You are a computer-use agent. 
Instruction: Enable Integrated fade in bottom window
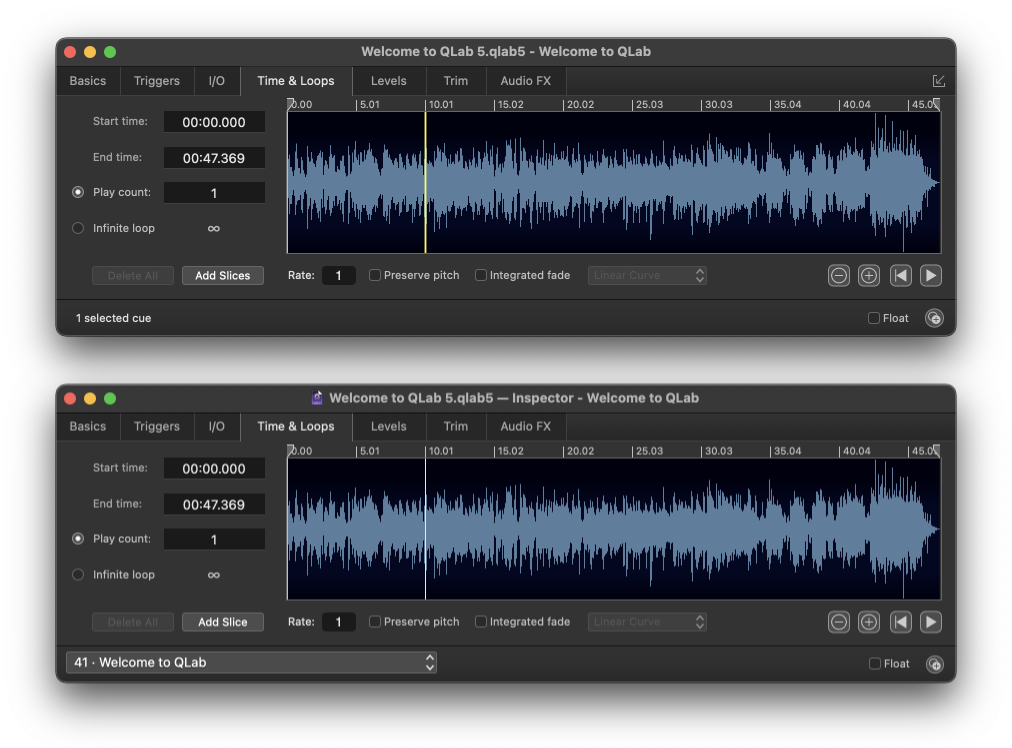[x=481, y=622]
